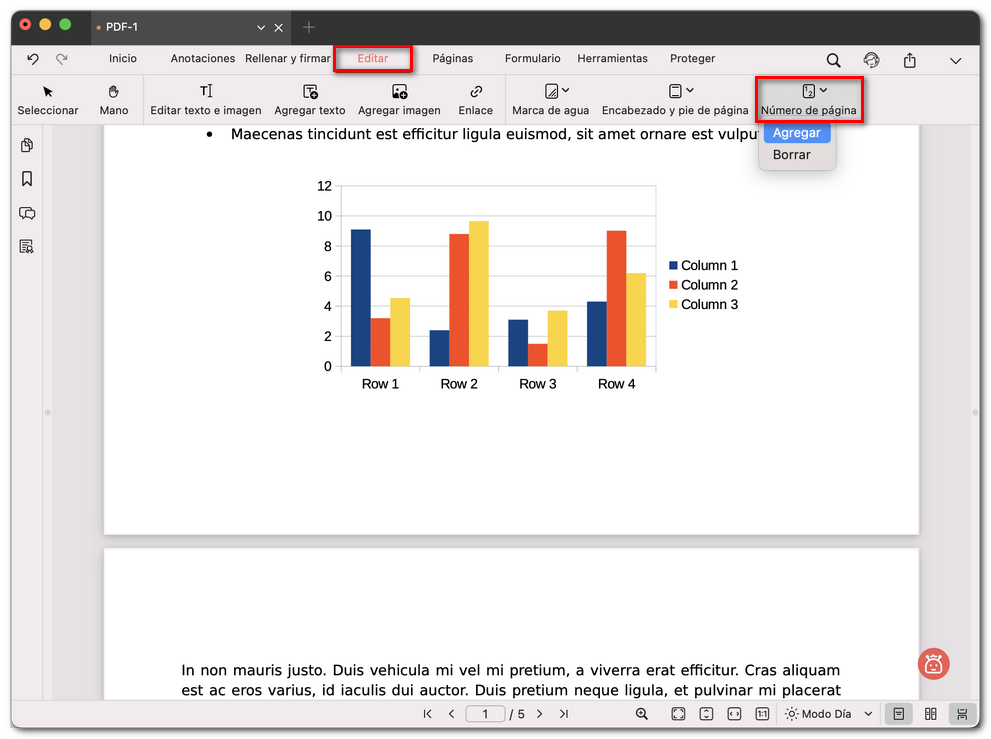Click the Enlace link tool
Image resolution: width=991 pixels, height=739 pixels.
(x=475, y=100)
